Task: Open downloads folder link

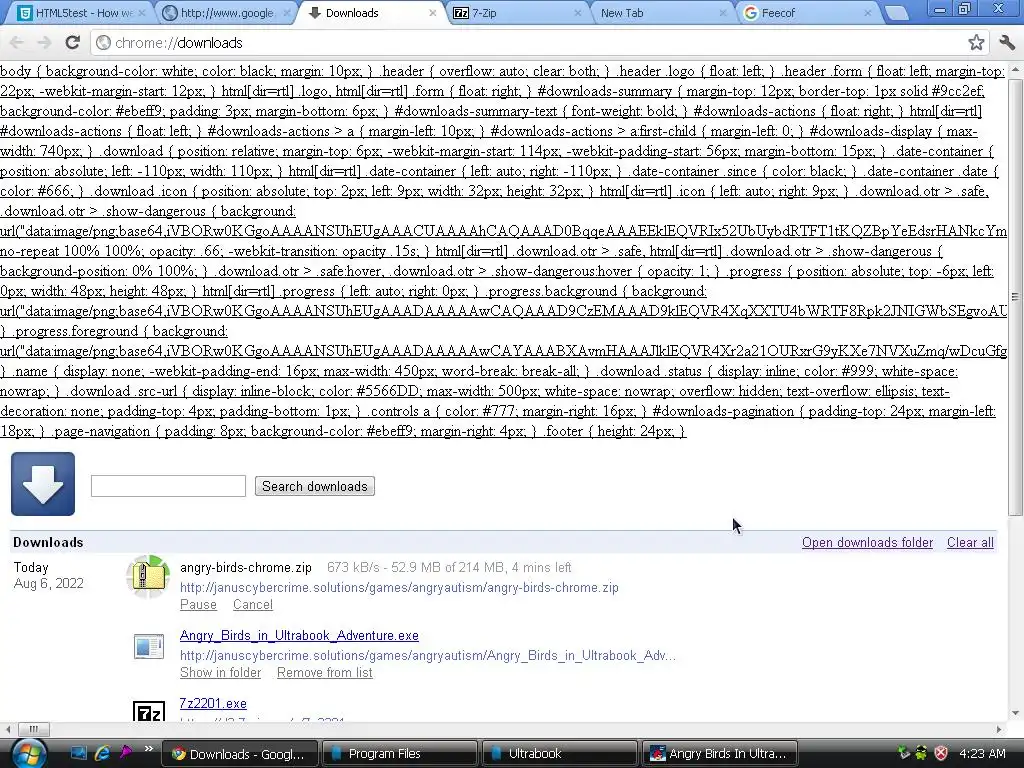Action: [867, 543]
